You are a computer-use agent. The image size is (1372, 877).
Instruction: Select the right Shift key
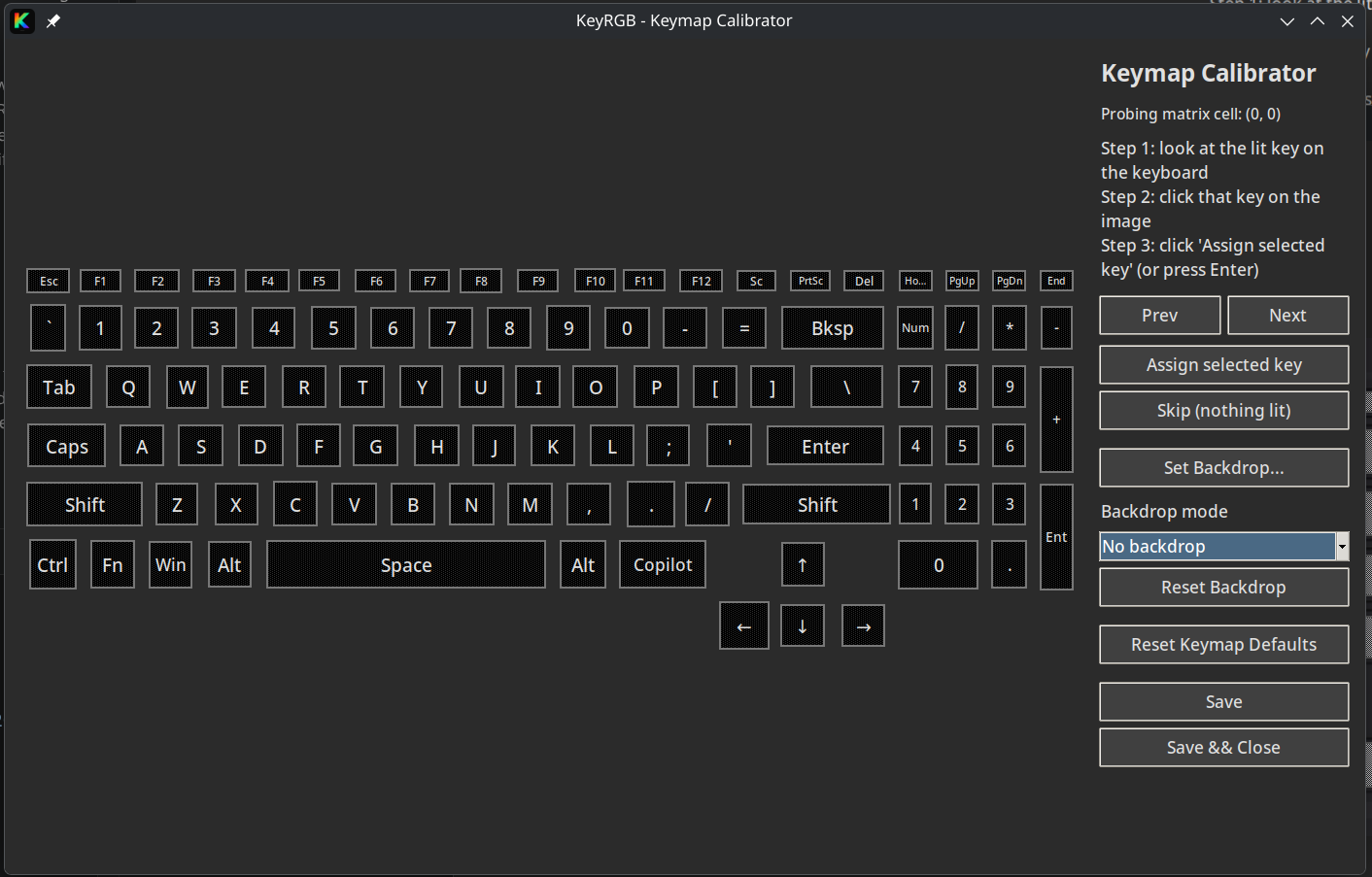(x=817, y=505)
